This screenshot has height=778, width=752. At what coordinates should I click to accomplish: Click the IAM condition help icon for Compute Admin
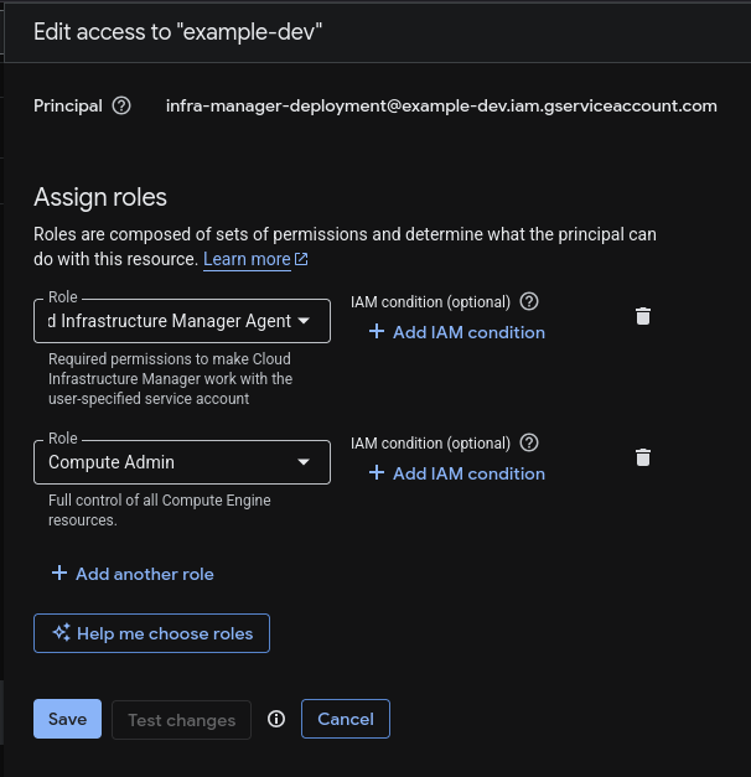(530, 442)
